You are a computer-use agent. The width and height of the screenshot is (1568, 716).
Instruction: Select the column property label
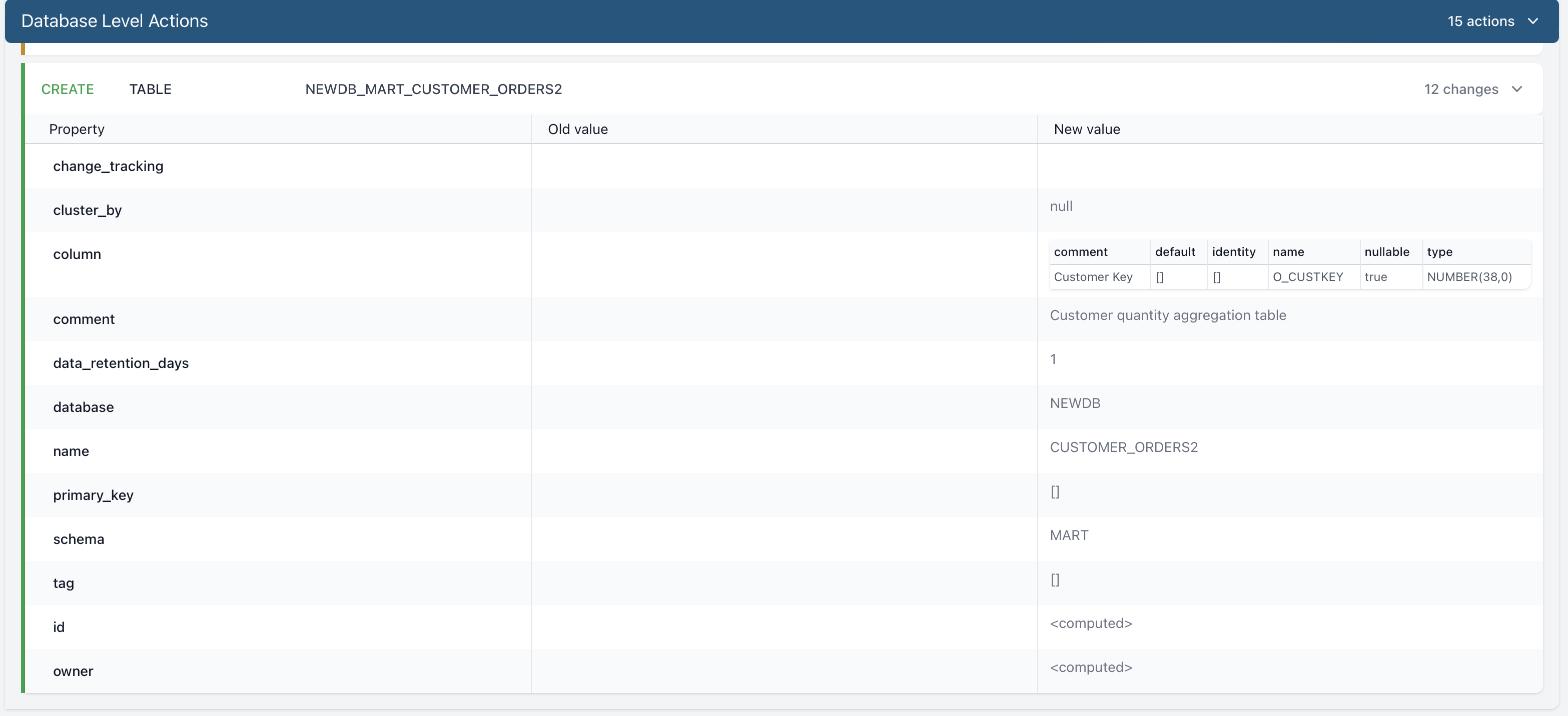[x=78, y=254]
